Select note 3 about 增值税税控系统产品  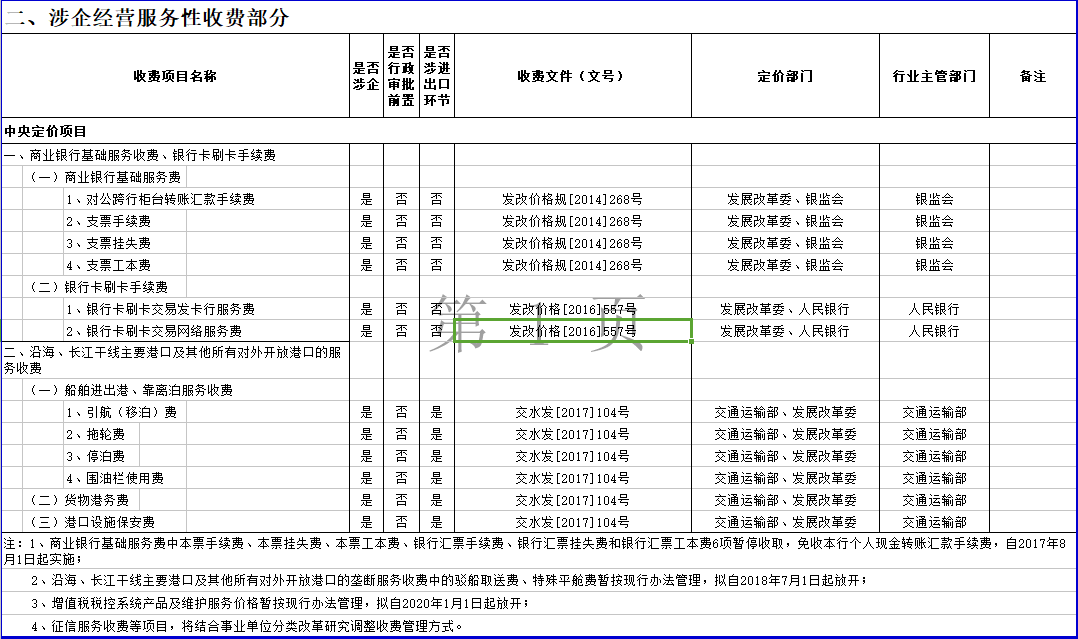point(539,603)
